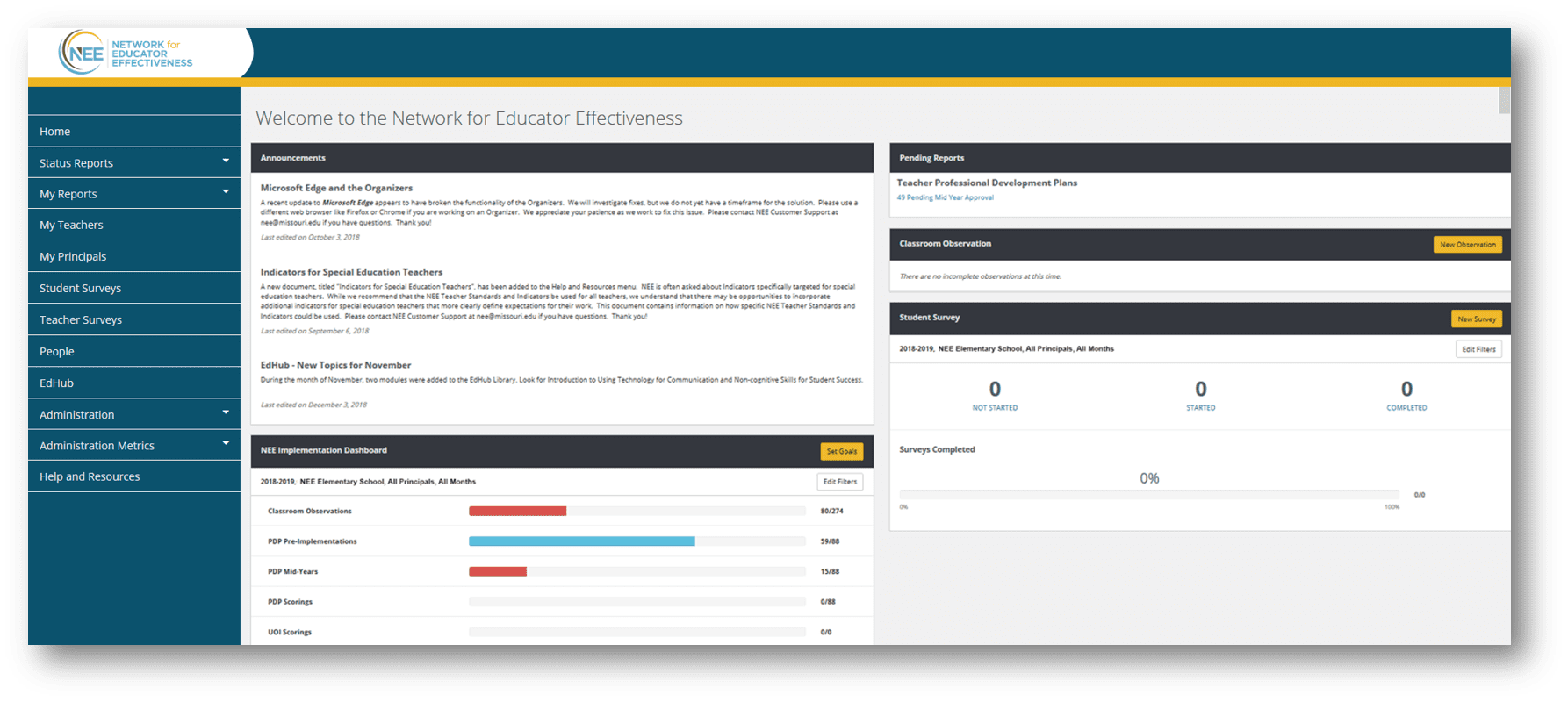
Task: Click the NEE logo in header
Action: (x=126, y=53)
